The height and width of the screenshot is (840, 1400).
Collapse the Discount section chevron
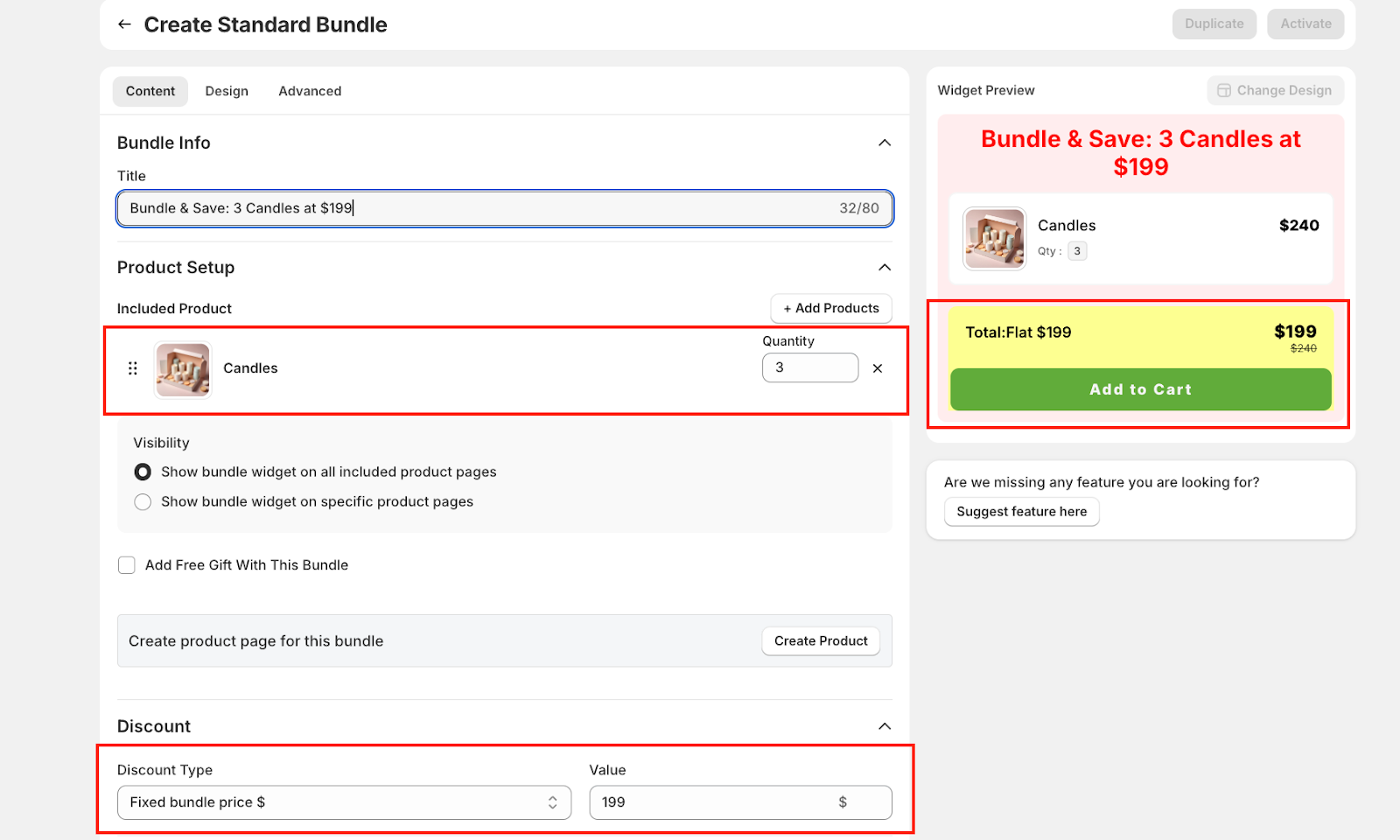885,726
